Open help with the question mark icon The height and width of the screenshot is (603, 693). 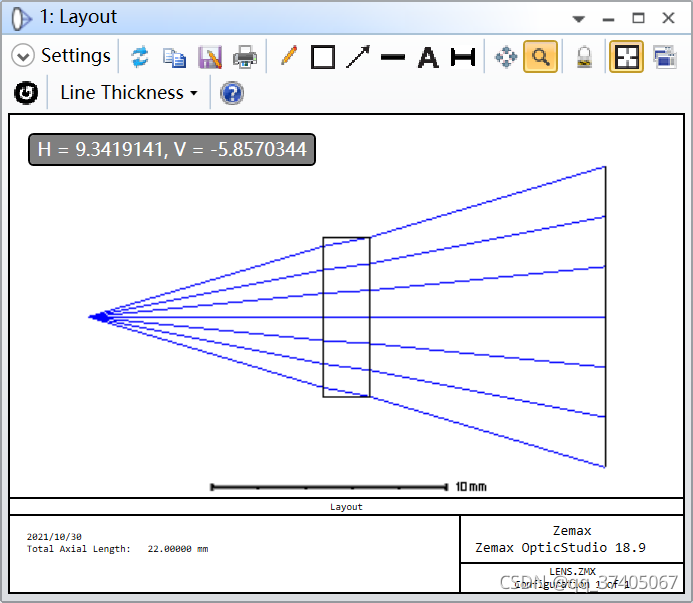point(232,93)
